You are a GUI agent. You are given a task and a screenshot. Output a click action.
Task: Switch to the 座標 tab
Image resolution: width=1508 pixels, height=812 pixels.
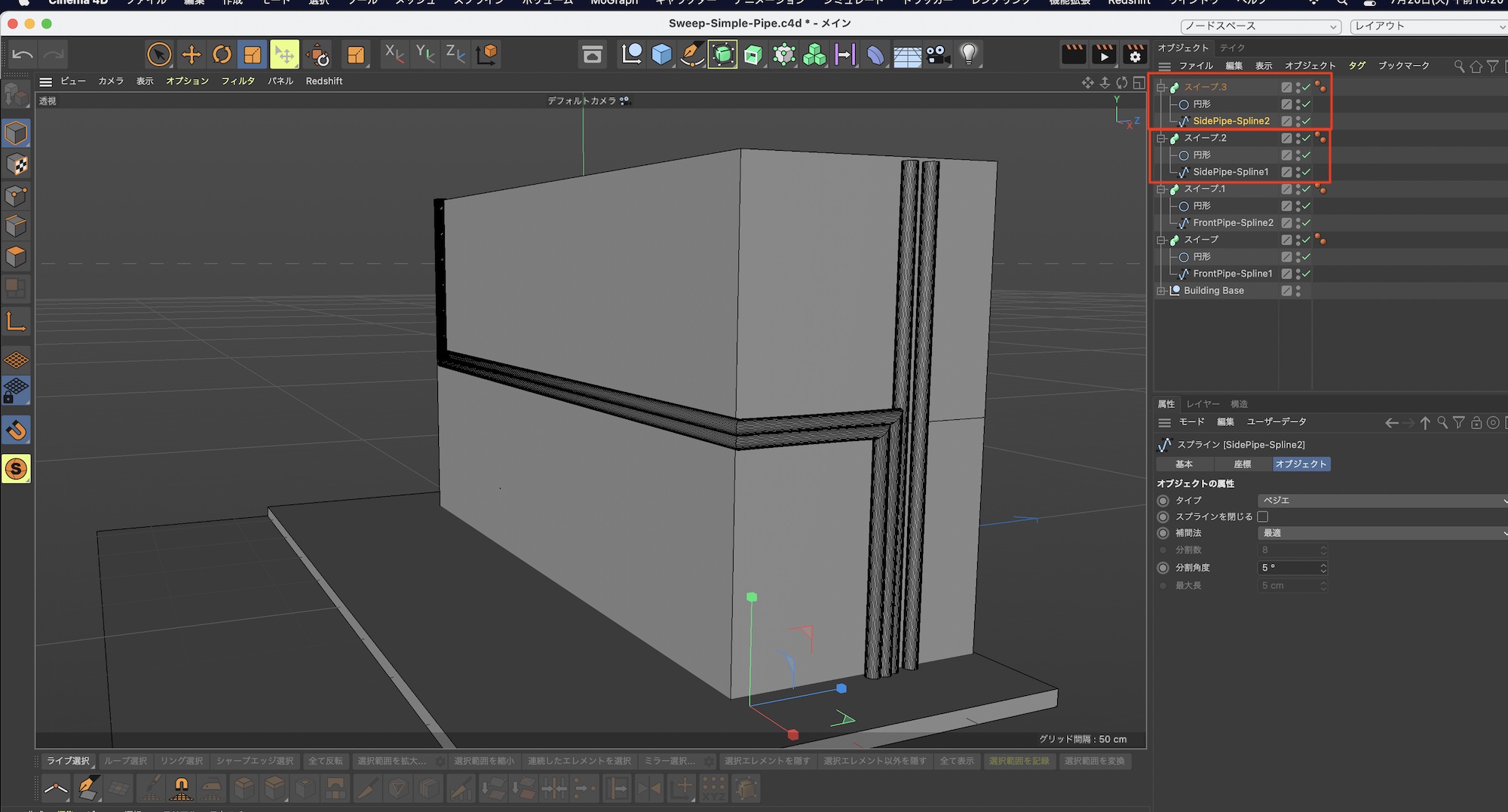[1242, 464]
